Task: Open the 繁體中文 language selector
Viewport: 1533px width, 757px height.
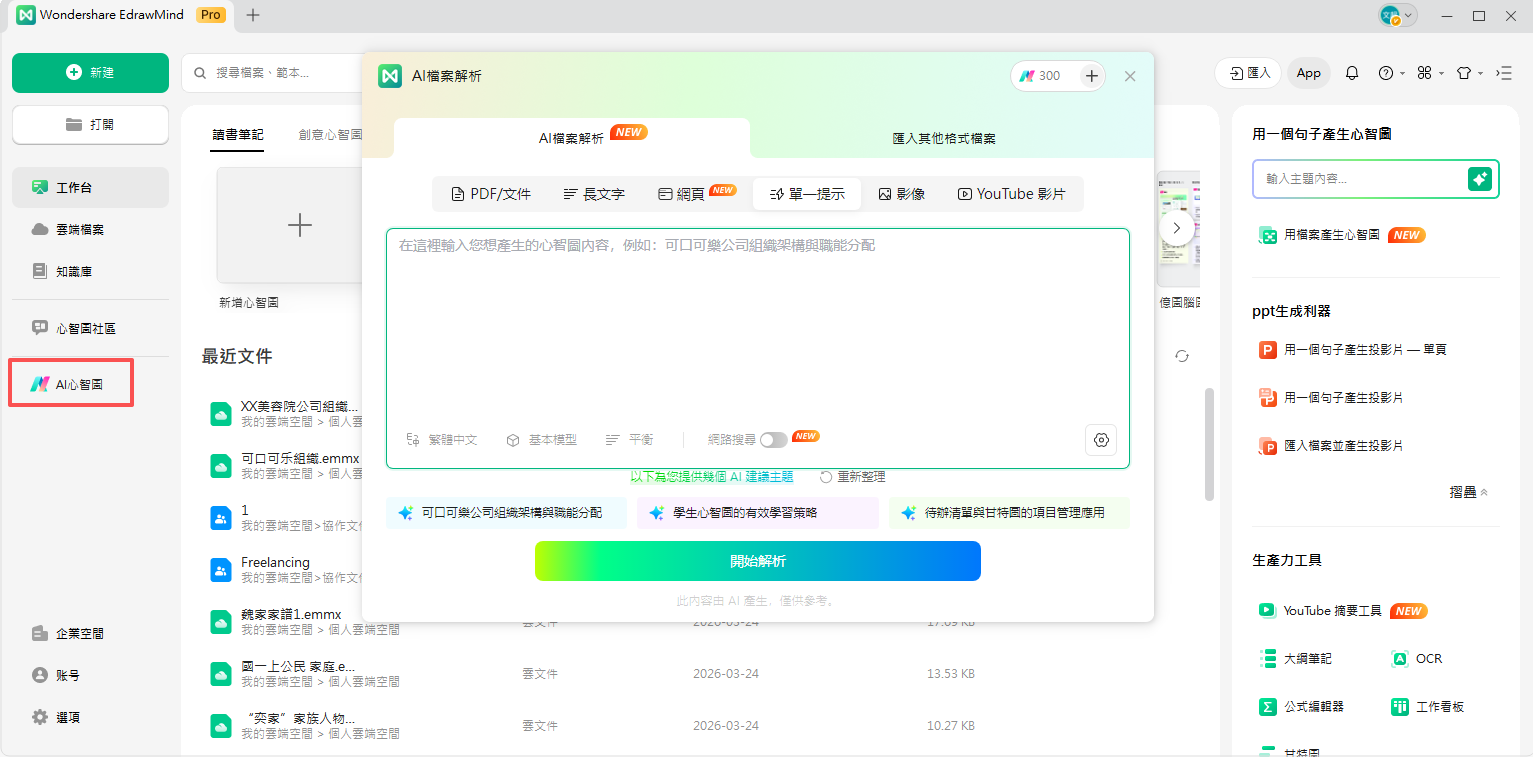Action: 443,438
